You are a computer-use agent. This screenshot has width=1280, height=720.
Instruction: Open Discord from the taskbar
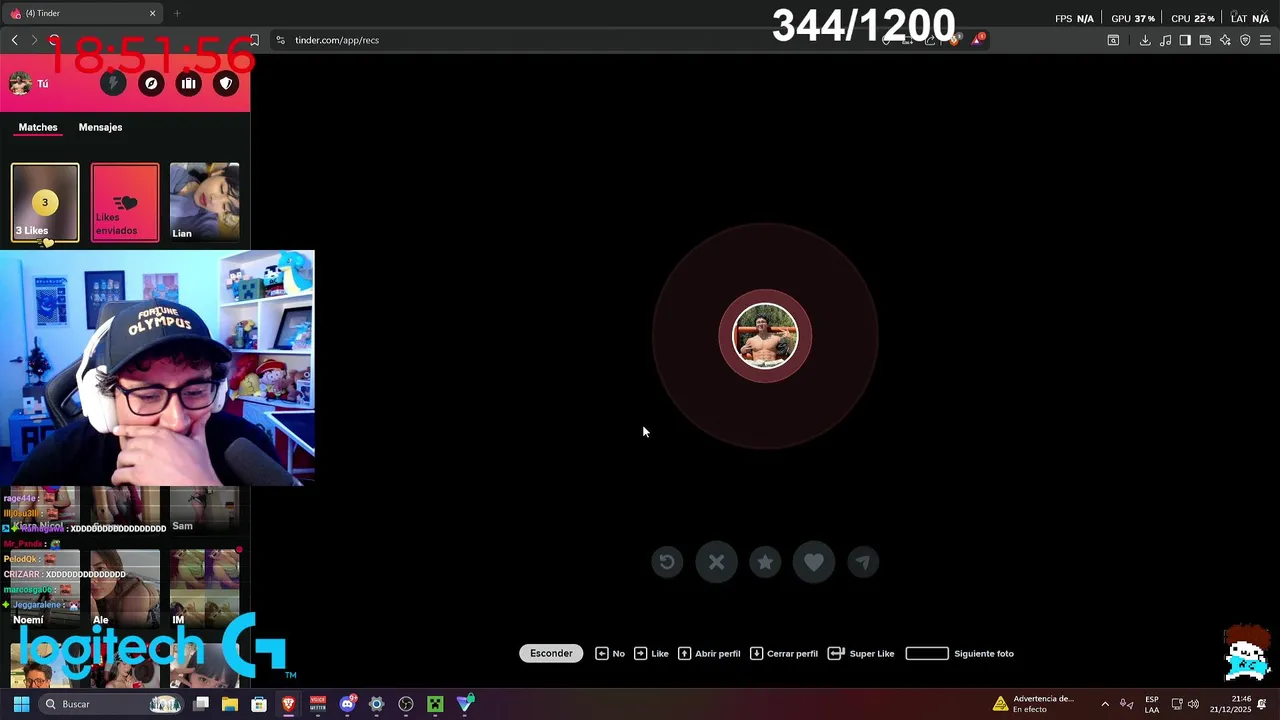(x=347, y=704)
